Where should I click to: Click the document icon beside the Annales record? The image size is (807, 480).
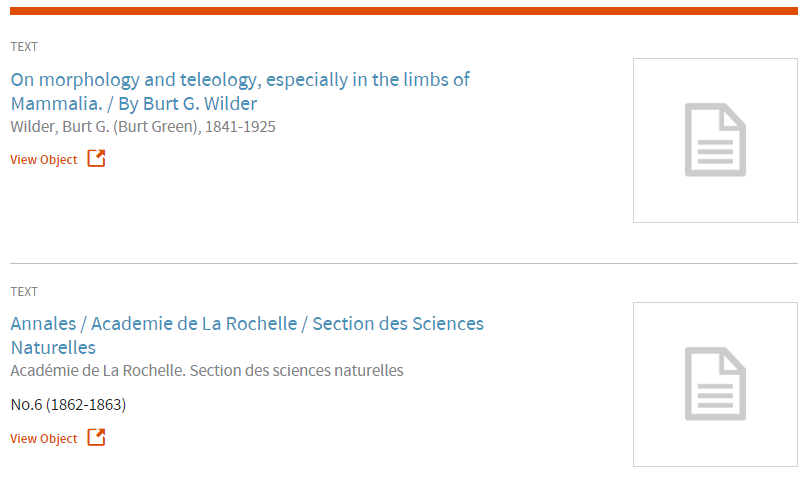(714, 383)
